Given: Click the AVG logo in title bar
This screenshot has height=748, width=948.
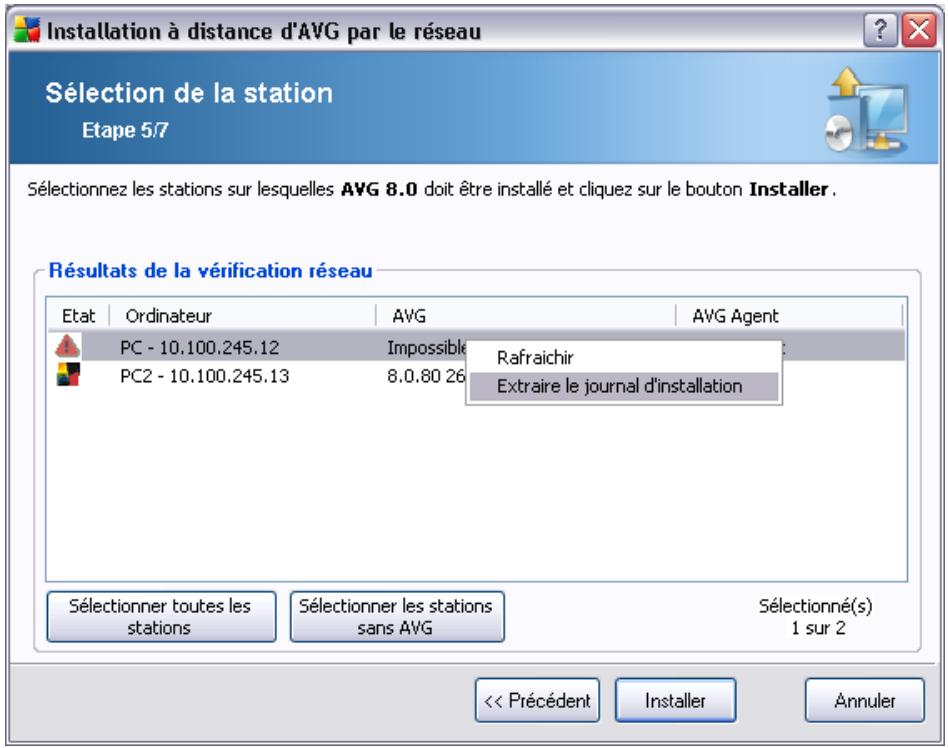Looking at the screenshot, I should 27,30.
